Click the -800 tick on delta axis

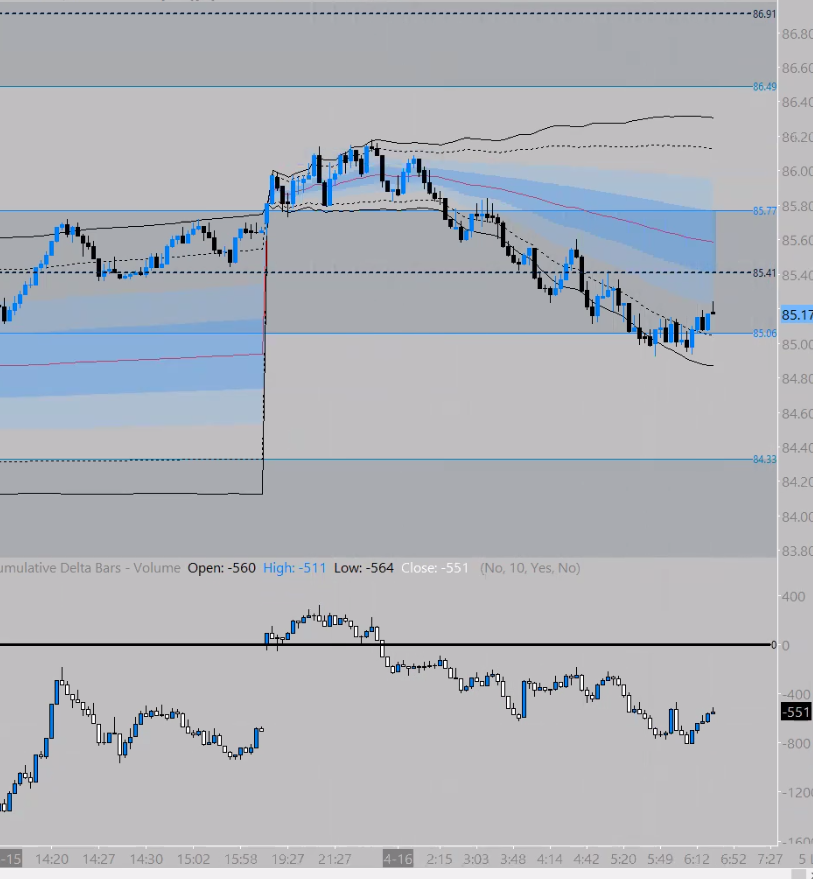pyautogui.click(x=797, y=743)
